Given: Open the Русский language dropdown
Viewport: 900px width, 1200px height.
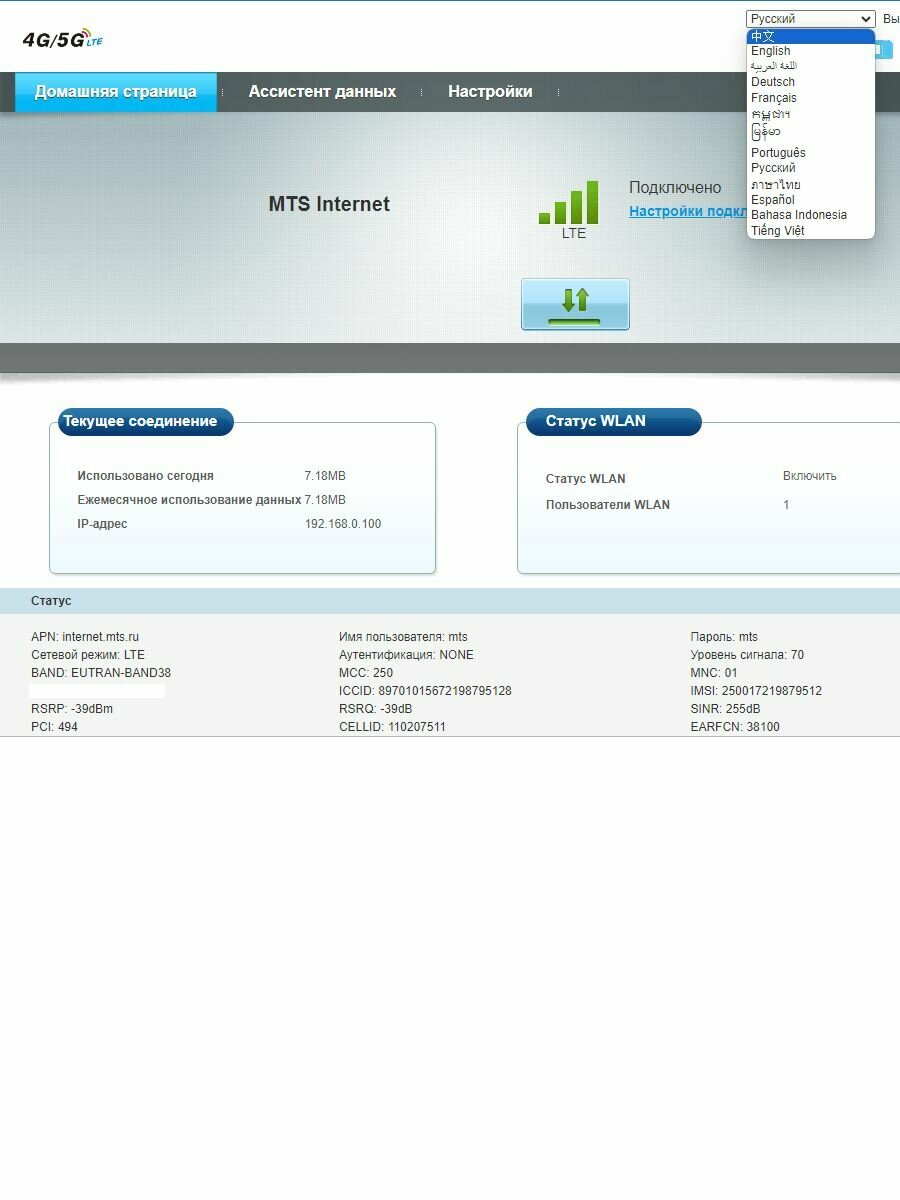Looking at the screenshot, I should 810,19.
